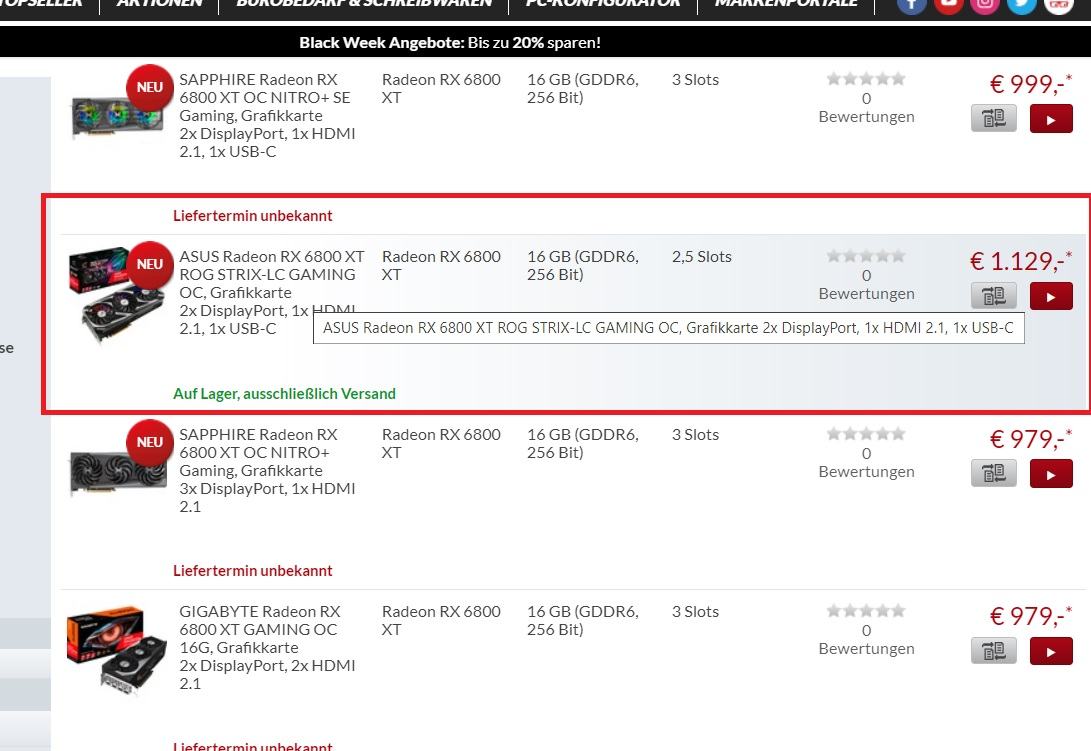Screen dimensions: 1091x751
Task: Click € 979,- price in SAPPHIRE NITRO+ row
Action: (x=1030, y=439)
